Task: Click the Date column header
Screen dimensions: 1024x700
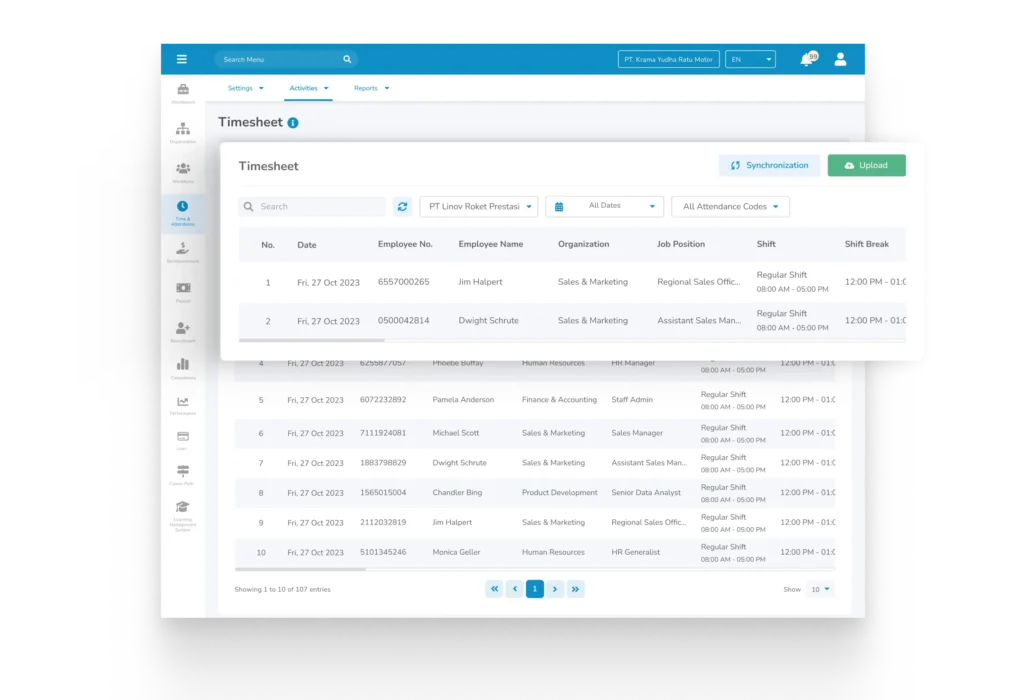Action: pos(307,245)
